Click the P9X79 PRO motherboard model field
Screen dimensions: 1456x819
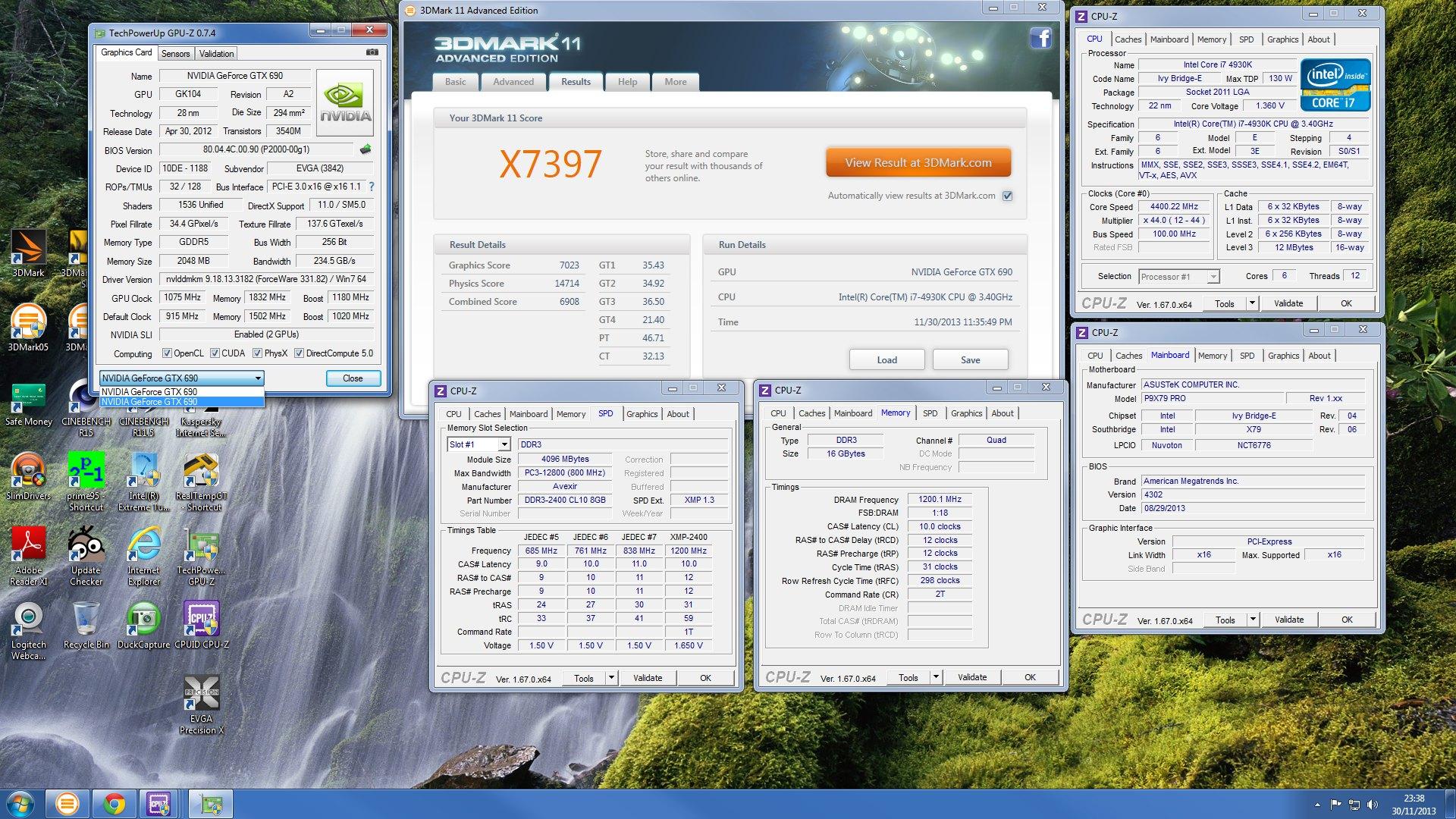pos(1212,398)
